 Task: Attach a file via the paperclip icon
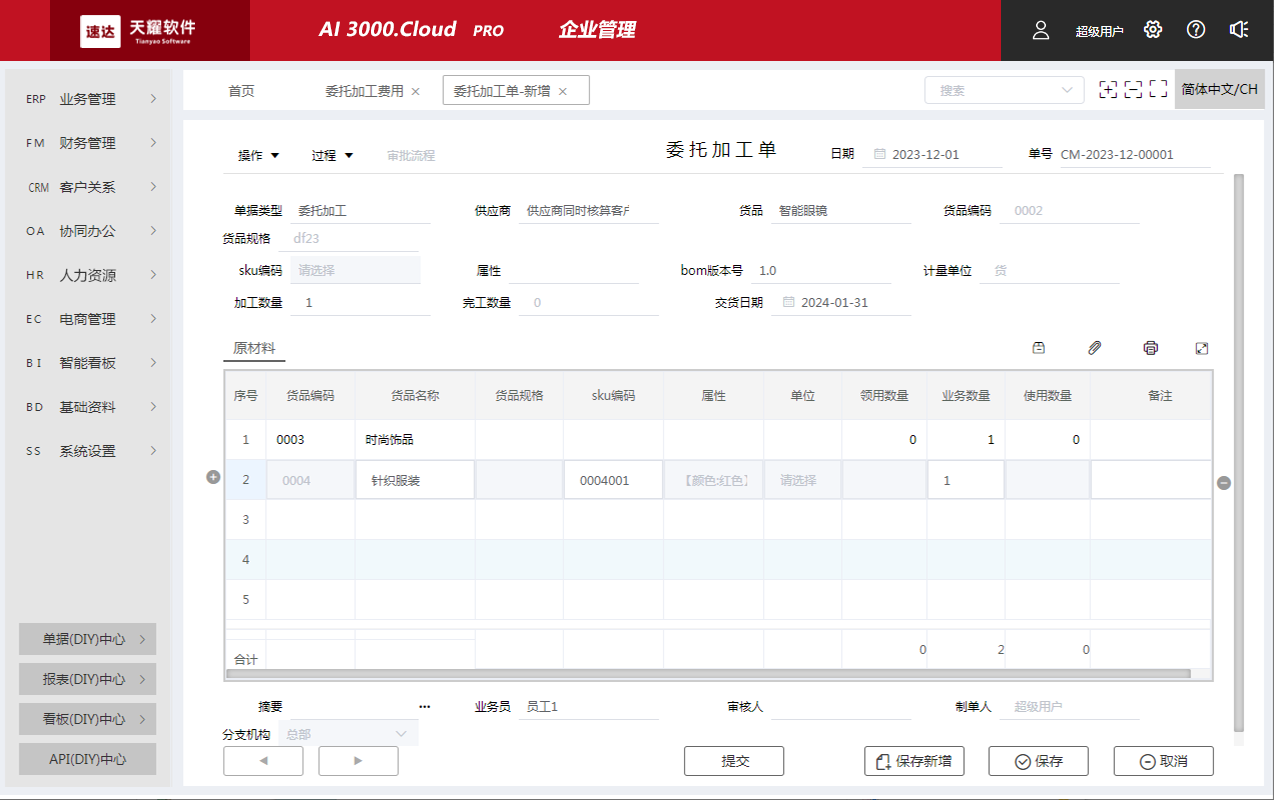click(1094, 347)
